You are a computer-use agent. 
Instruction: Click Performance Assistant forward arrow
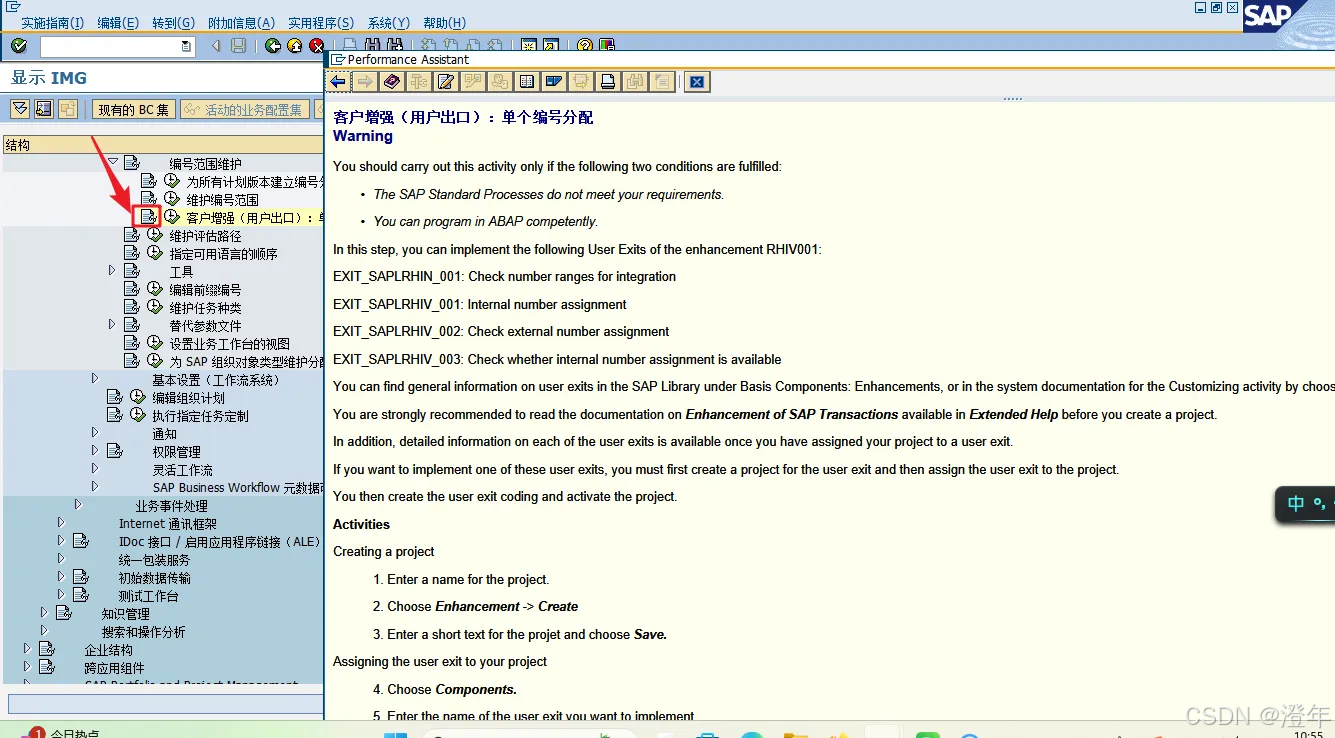pos(365,82)
